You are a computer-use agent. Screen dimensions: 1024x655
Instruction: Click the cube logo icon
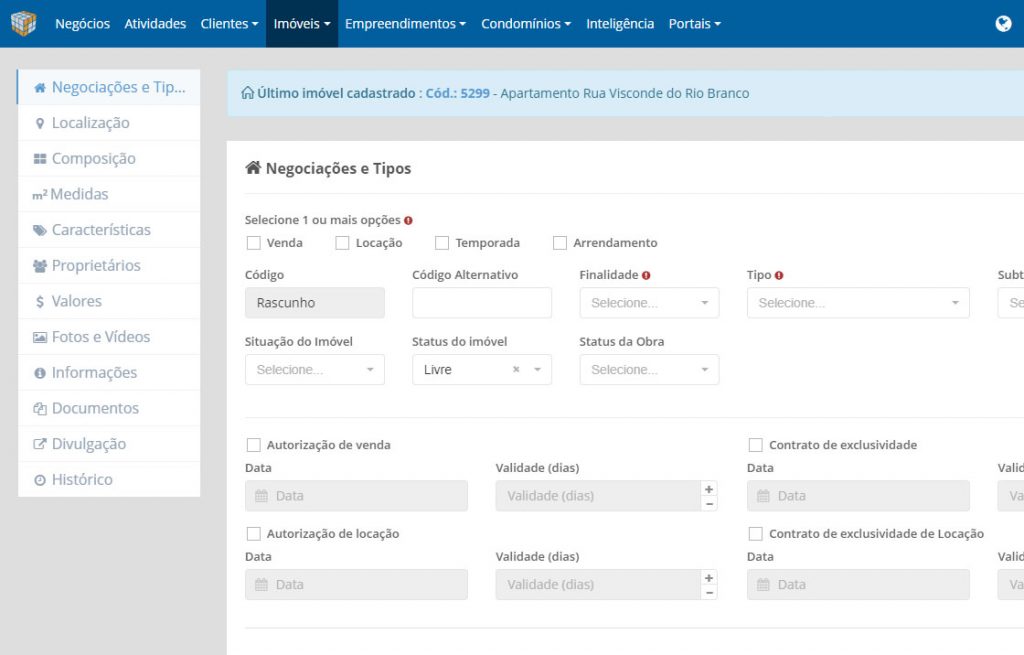(24, 24)
